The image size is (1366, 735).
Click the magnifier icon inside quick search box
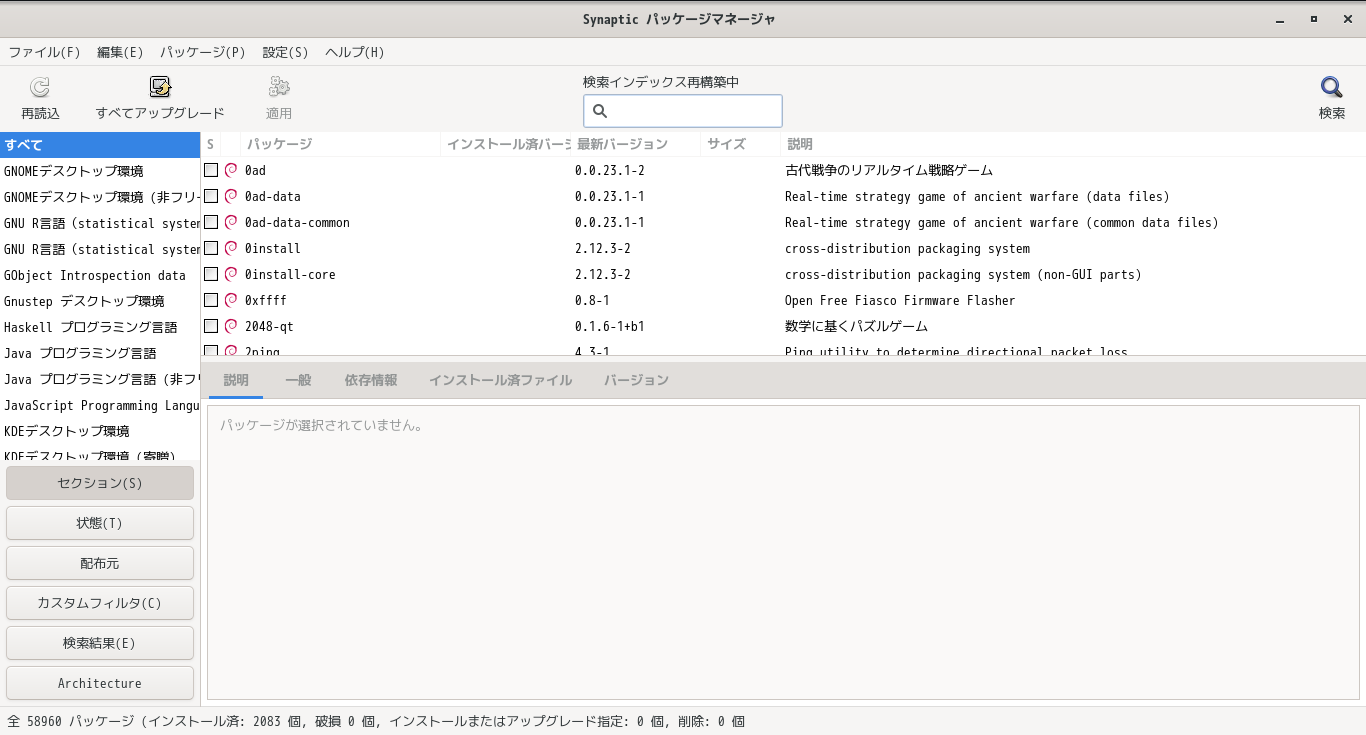(600, 111)
